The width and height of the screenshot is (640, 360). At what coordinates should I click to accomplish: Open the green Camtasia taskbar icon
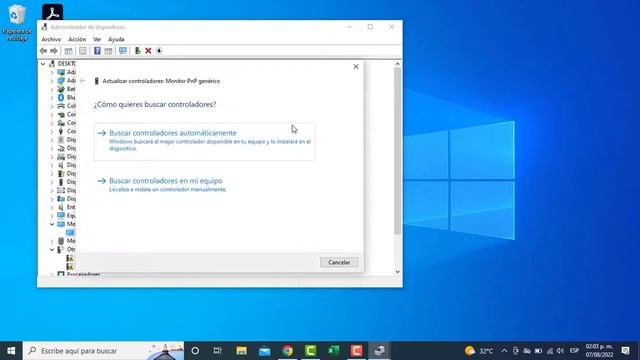(311, 351)
